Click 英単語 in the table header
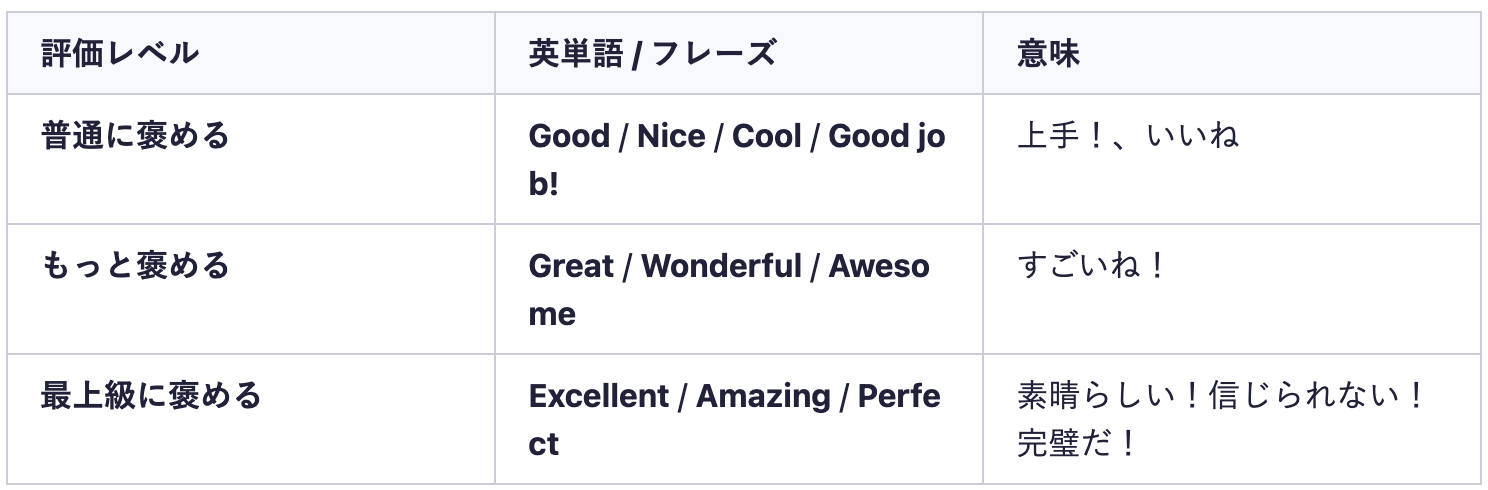The width and height of the screenshot is (1488, 490). pos(576,53)
